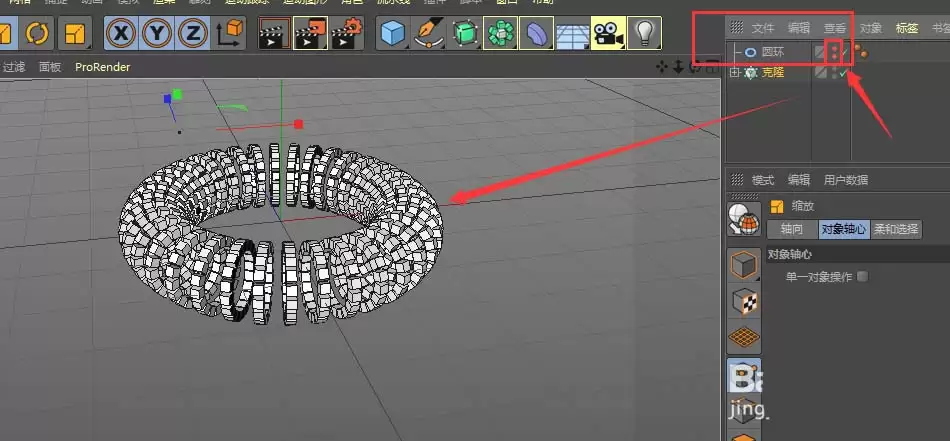Switch to Texture mode icon
This screenshot has width=950, height=441.
(744, 302)
